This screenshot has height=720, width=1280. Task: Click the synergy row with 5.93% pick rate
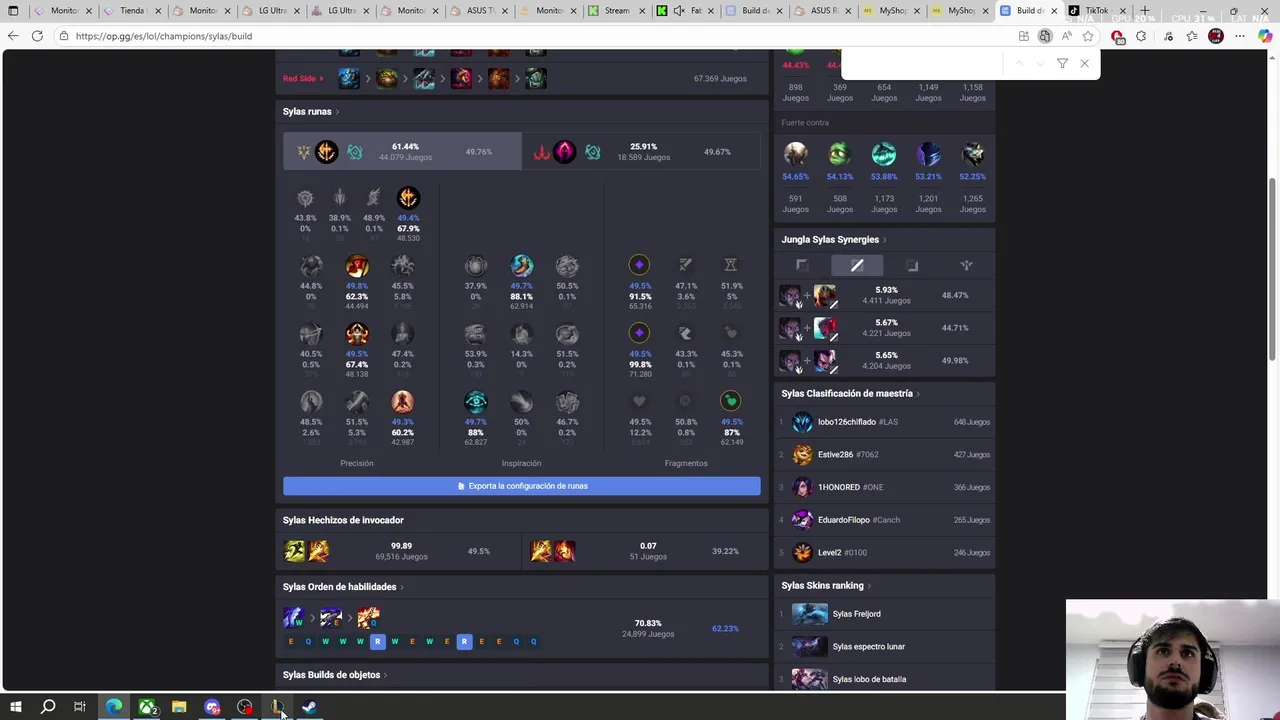pyautogui.click(x=885, y=295)
